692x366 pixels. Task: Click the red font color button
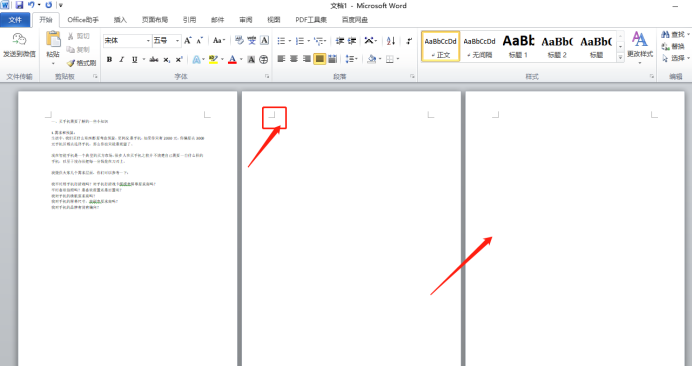point(232,59)
